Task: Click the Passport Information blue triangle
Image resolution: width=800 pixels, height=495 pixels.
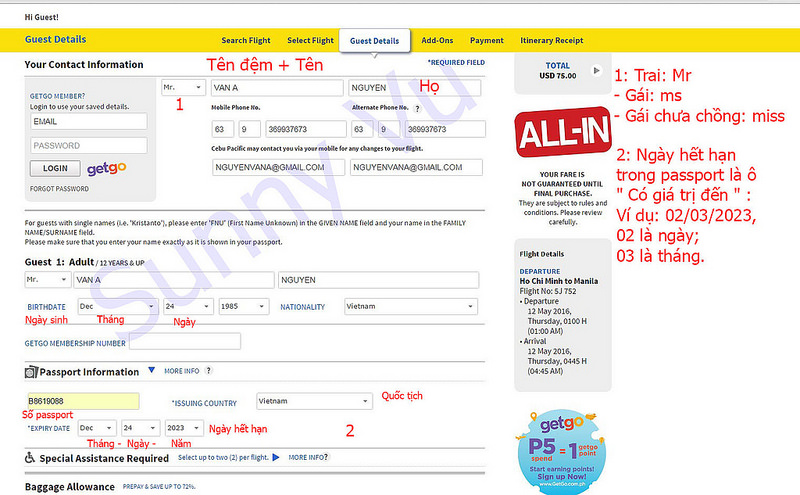Action: 152,370
